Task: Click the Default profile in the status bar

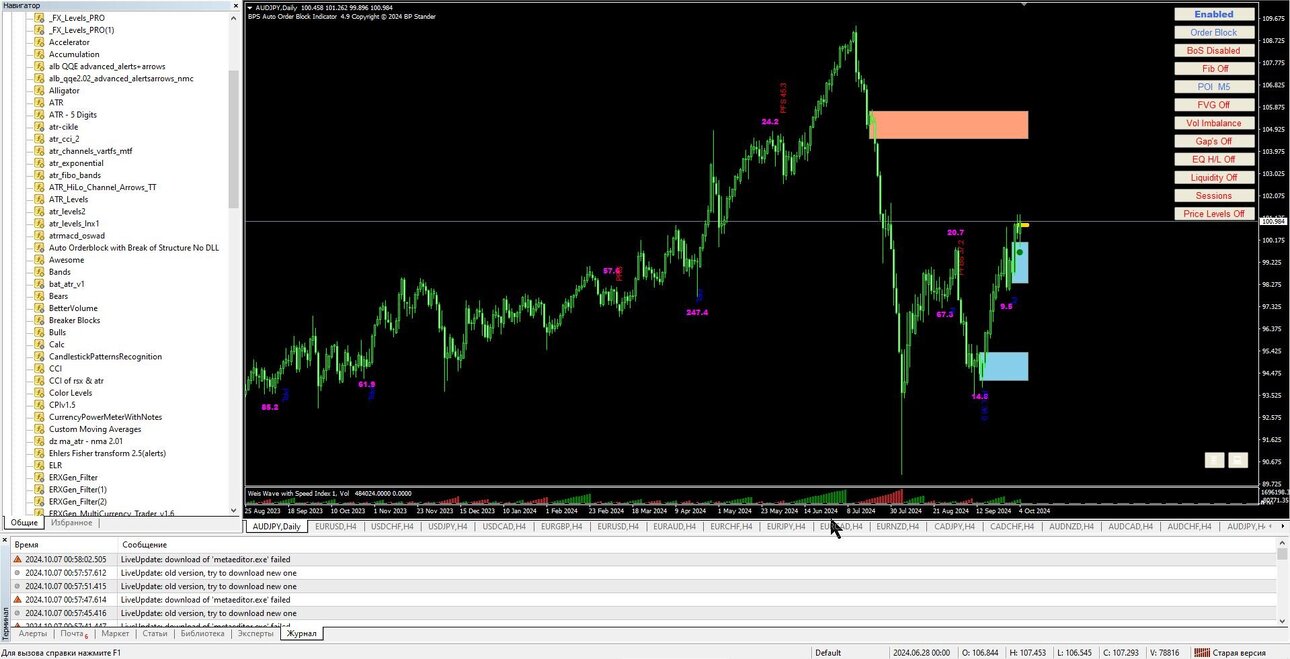Action: pyautogui.click(x=828, y=653)
